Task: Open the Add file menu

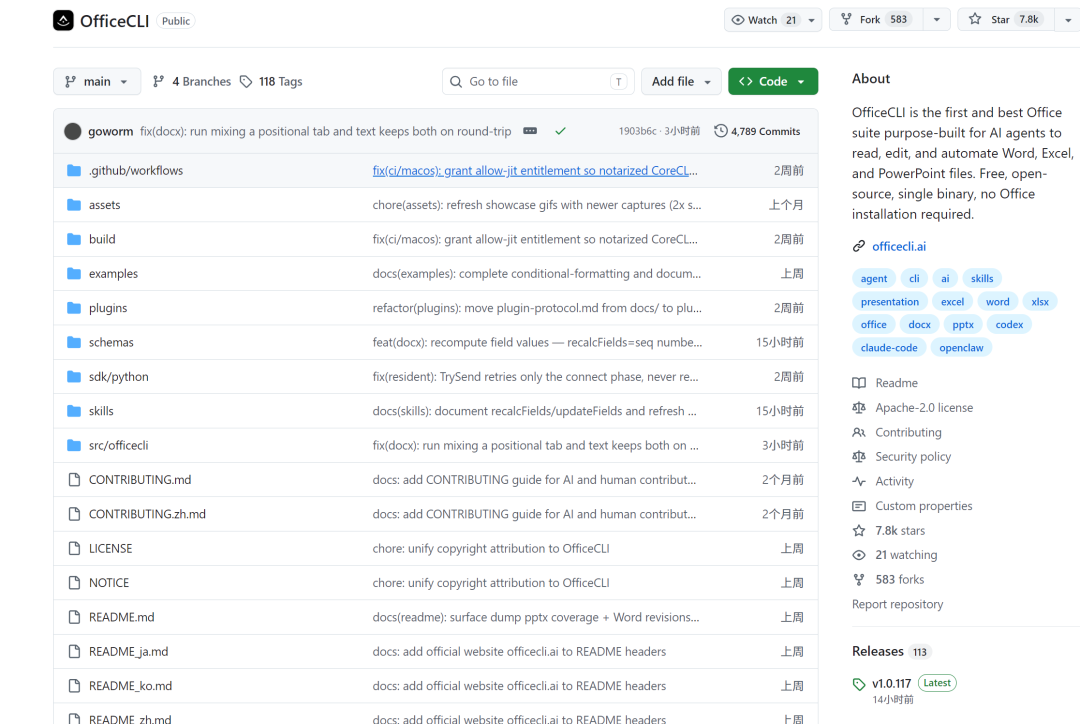Action: (681, 81)
